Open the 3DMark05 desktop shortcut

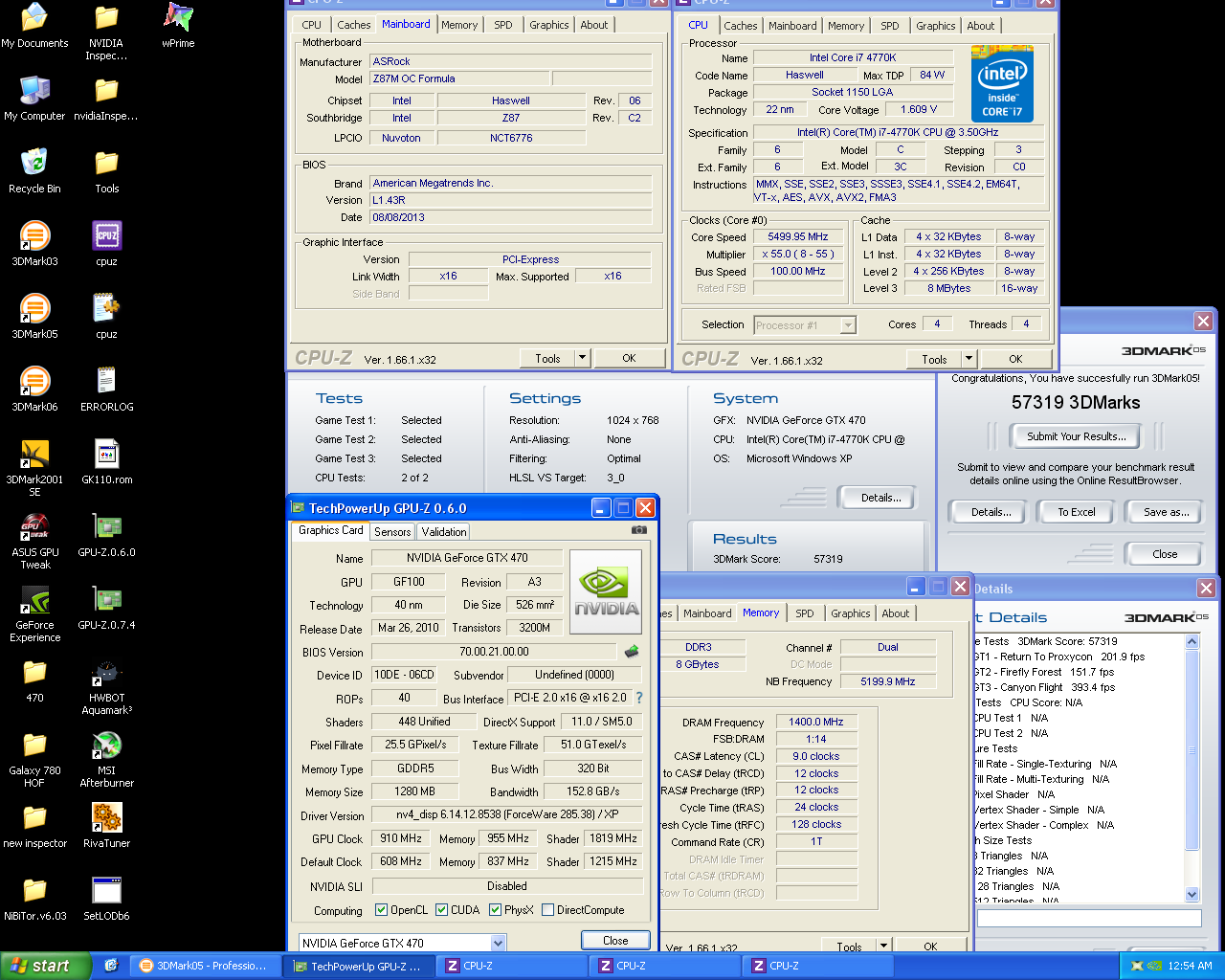[x=34, y=315]
